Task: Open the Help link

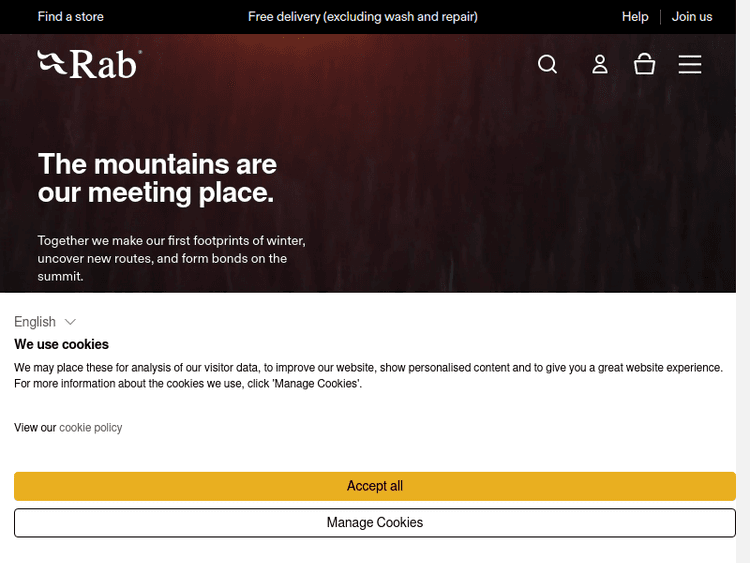Action: 635,16
